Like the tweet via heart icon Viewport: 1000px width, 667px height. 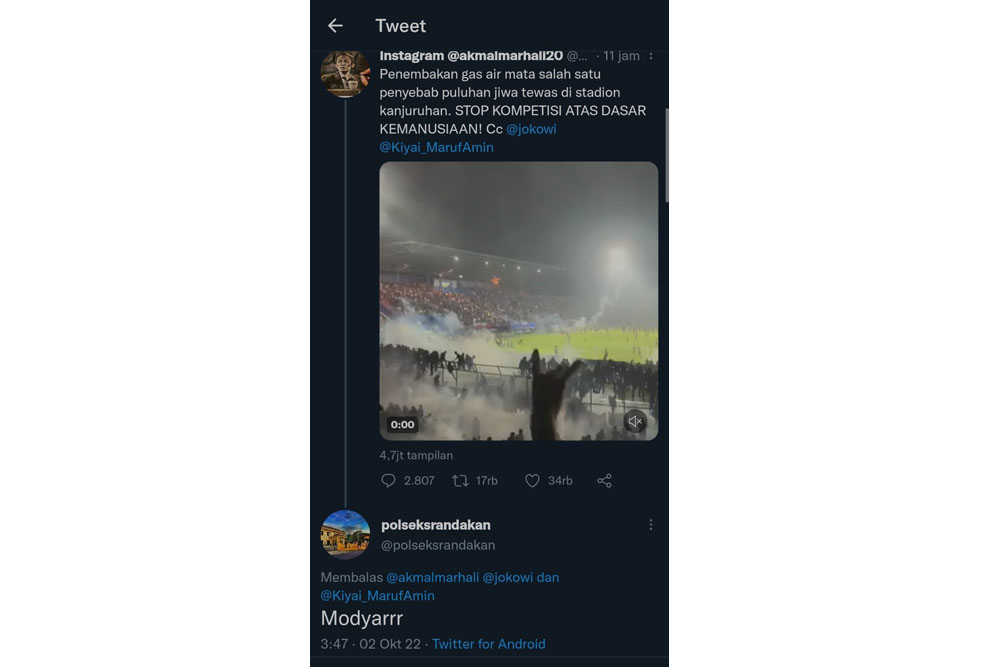tap(532, 480)
